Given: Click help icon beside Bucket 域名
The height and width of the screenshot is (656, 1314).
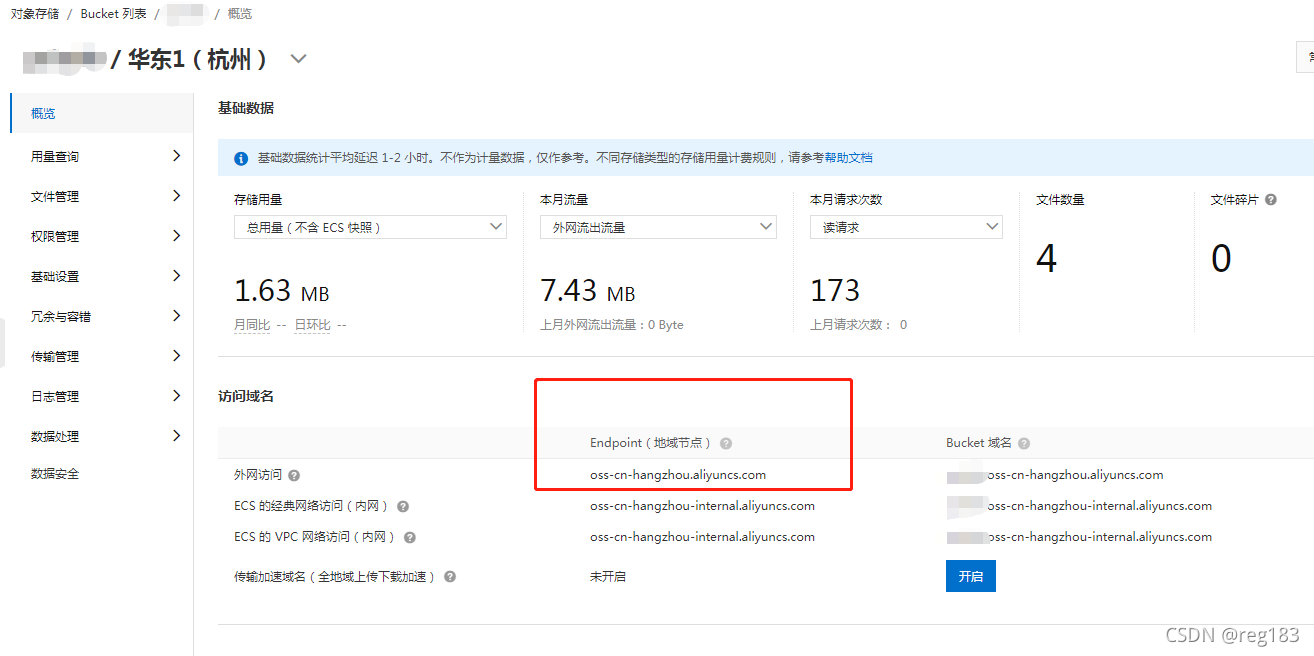Looking at the screenshot, I should coord(1024,443).
